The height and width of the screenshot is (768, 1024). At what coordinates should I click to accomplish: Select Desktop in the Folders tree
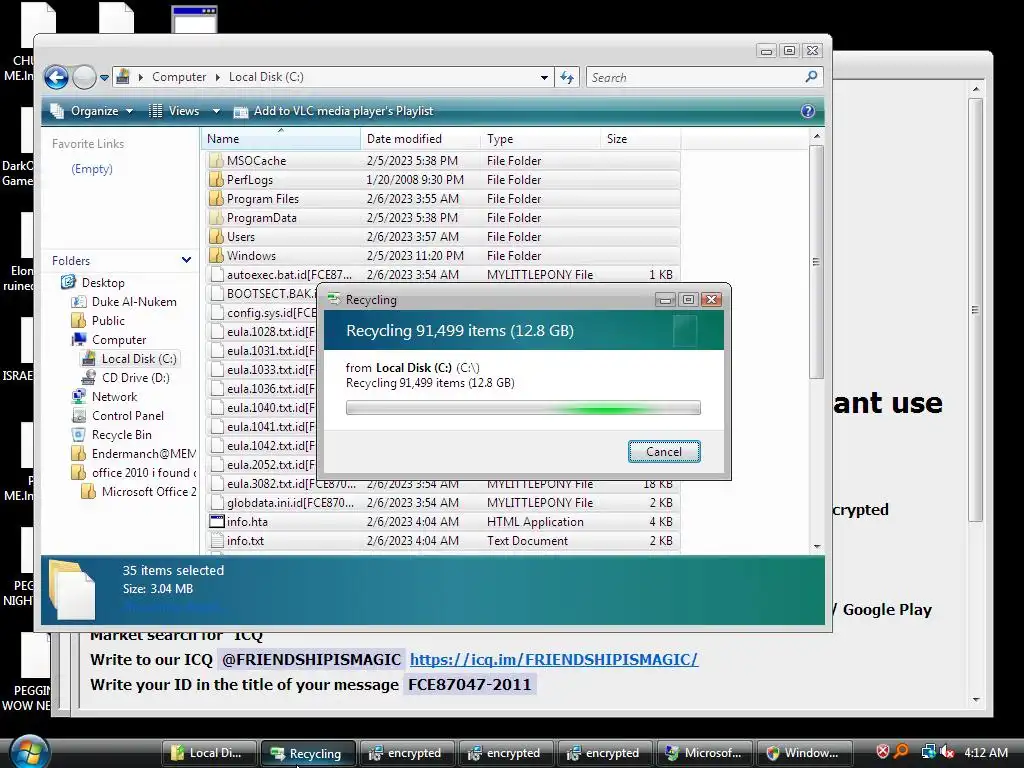point(103,282)
